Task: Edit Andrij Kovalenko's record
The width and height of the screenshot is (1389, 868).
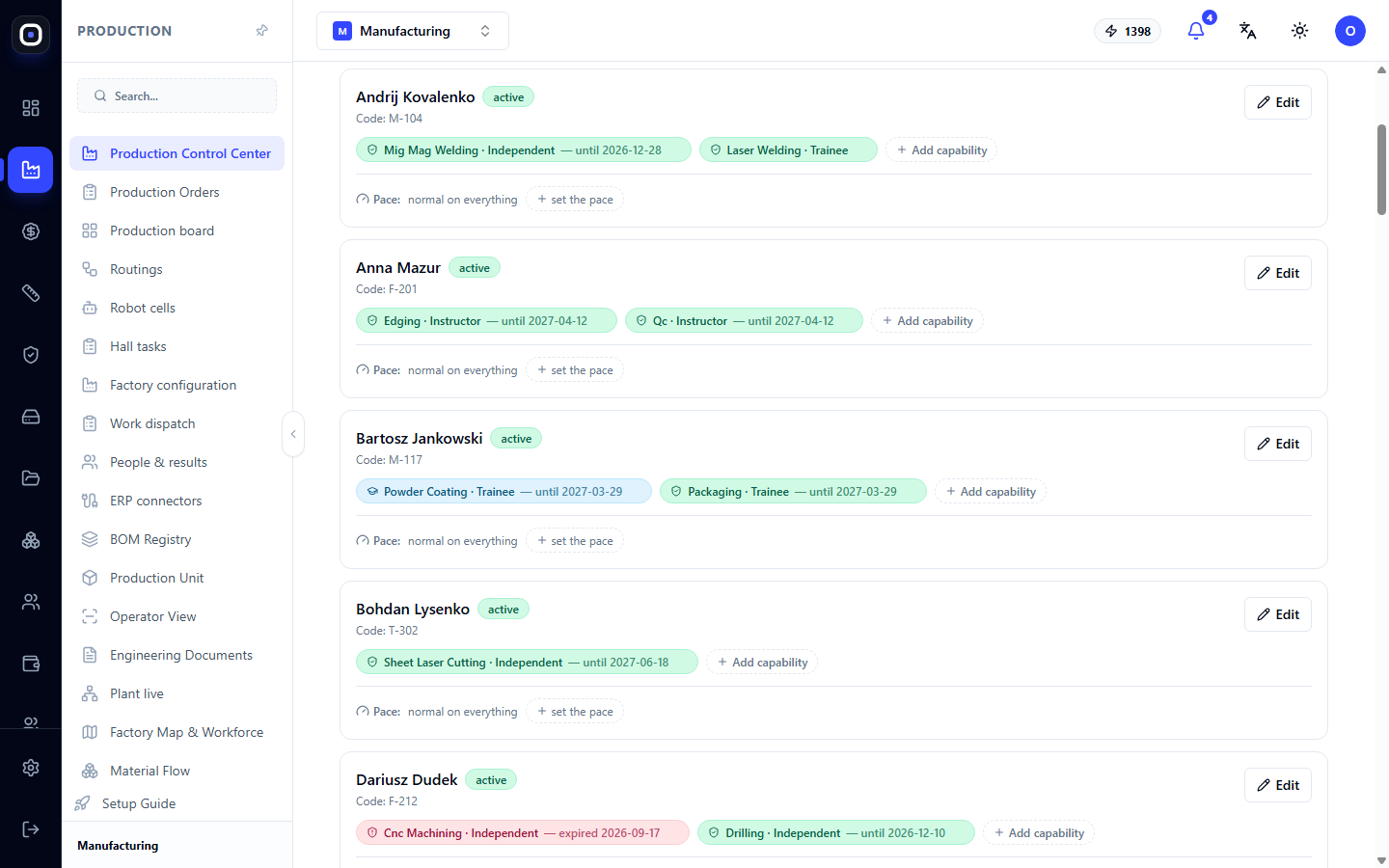Action: (x=1278, y=102)
